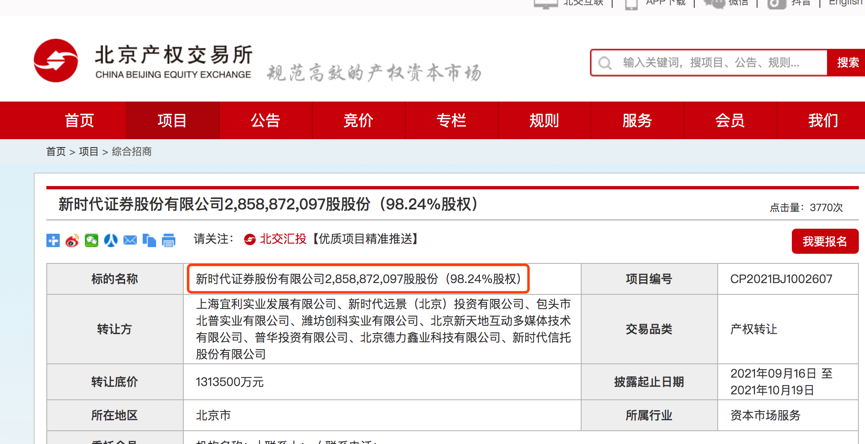Image resolution: width=865 pixels, height=444 pixels.
Task: Click the red 北交汇投 logo icon
Action: click(250, 239)
